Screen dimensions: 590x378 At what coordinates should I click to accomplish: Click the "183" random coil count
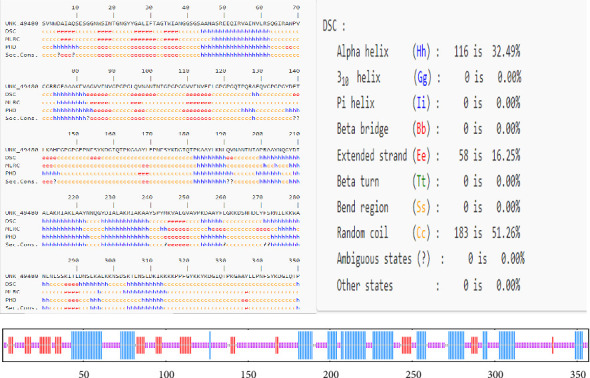coord(461,233)
